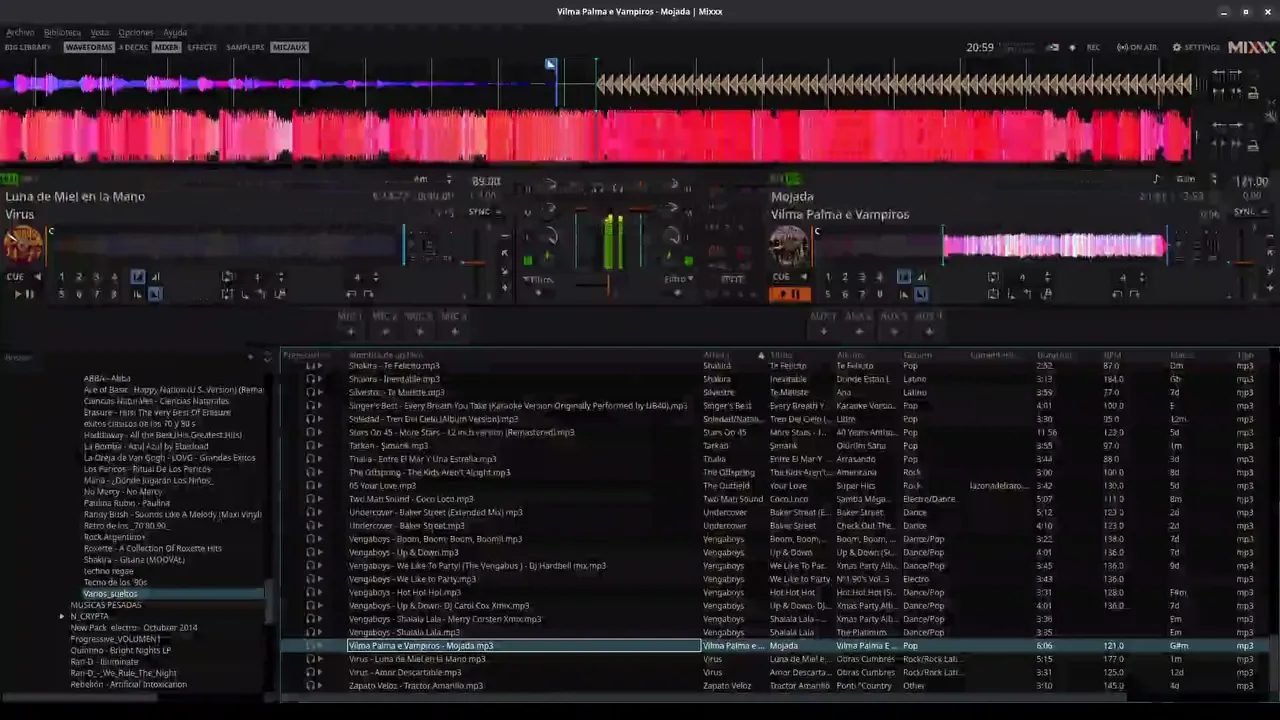Viewport: 1280px width, 720px height.
Task: Toggle the BIG LIBRARY view
Action: point(27,47)
